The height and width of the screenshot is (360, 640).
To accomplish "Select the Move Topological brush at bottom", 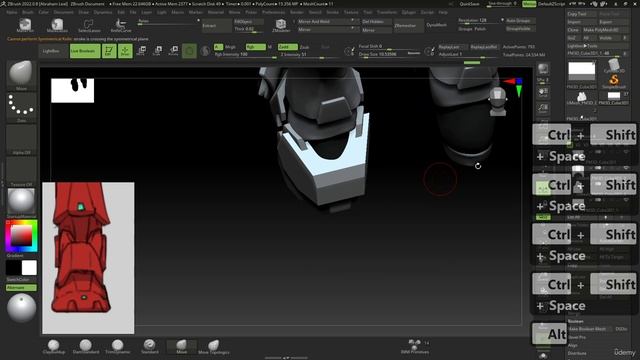I will (213, 347).
